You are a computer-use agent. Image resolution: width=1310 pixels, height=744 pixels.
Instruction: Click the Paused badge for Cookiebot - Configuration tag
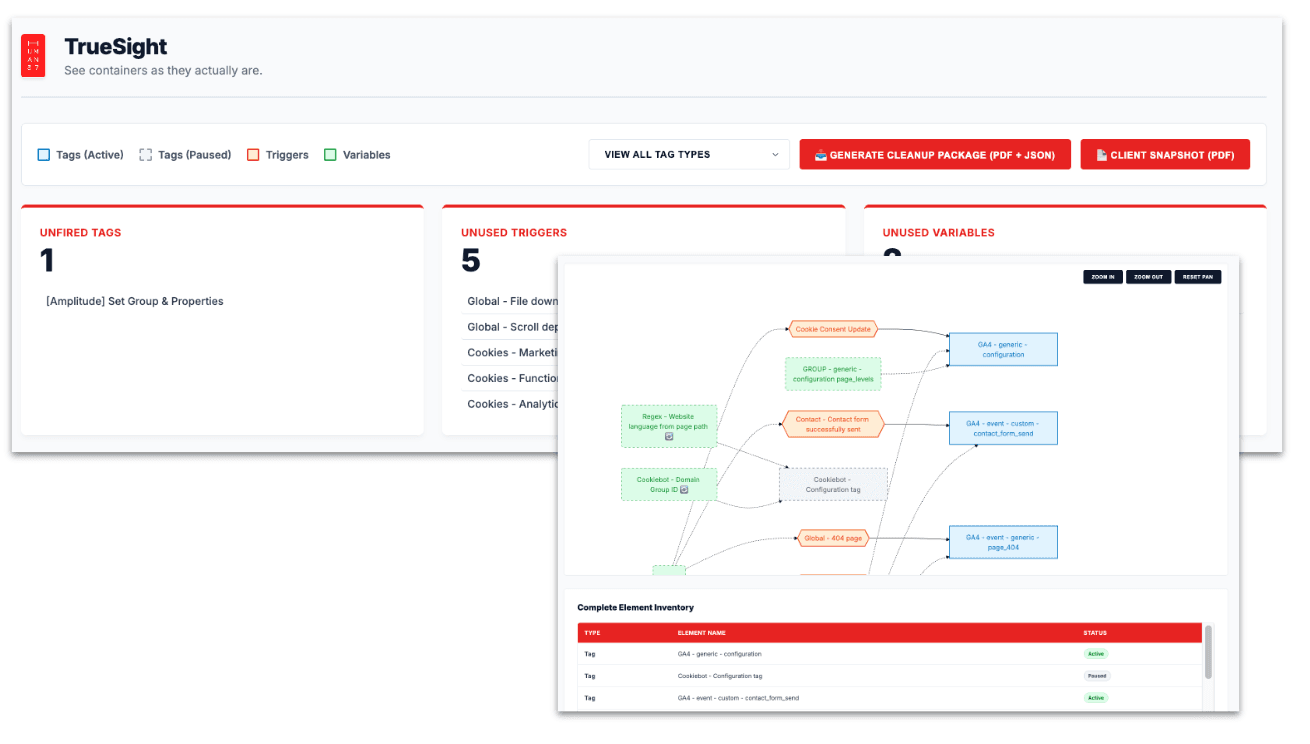(1097, 676)
